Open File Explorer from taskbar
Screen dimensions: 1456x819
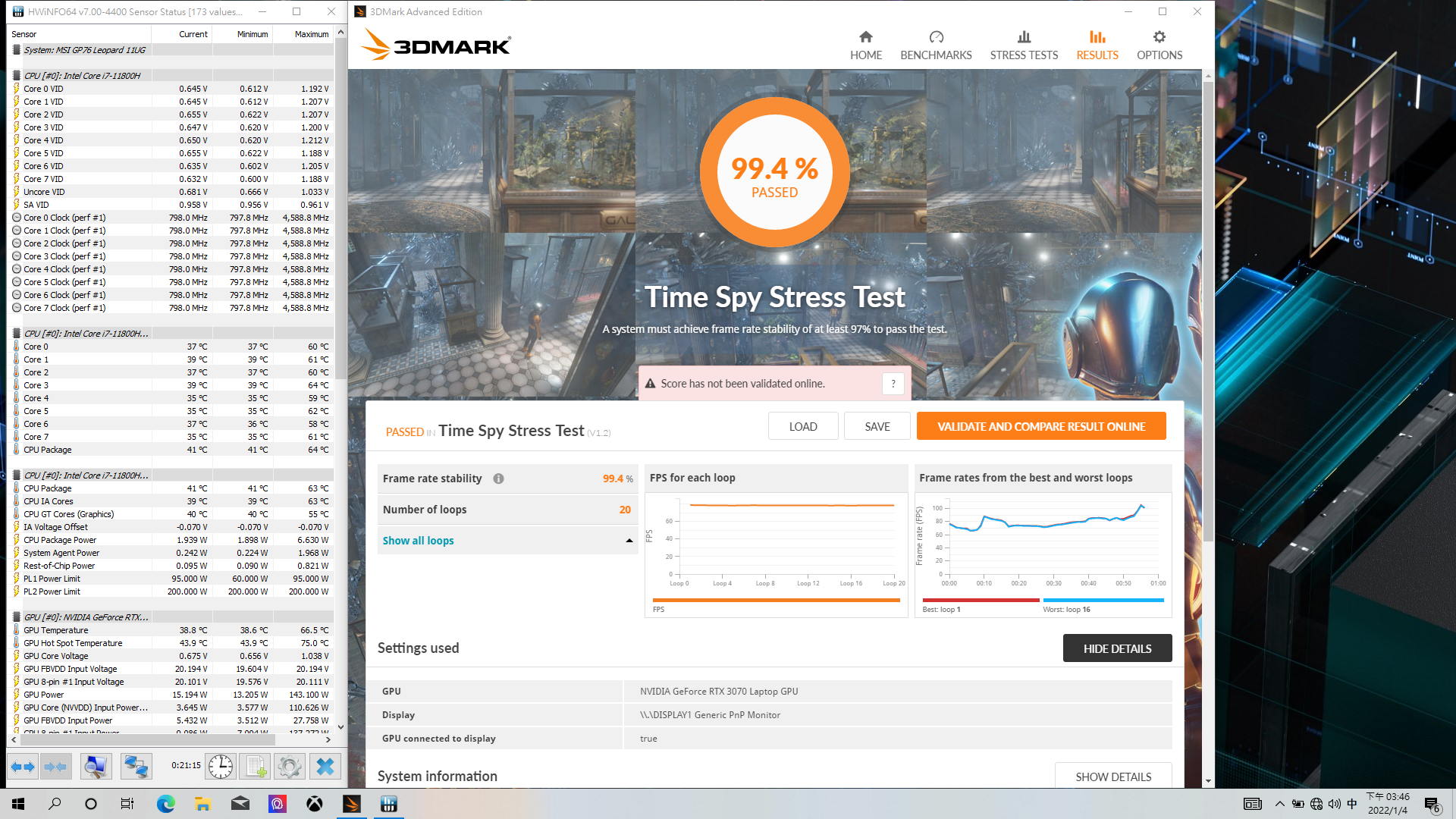tap(202, 804)
